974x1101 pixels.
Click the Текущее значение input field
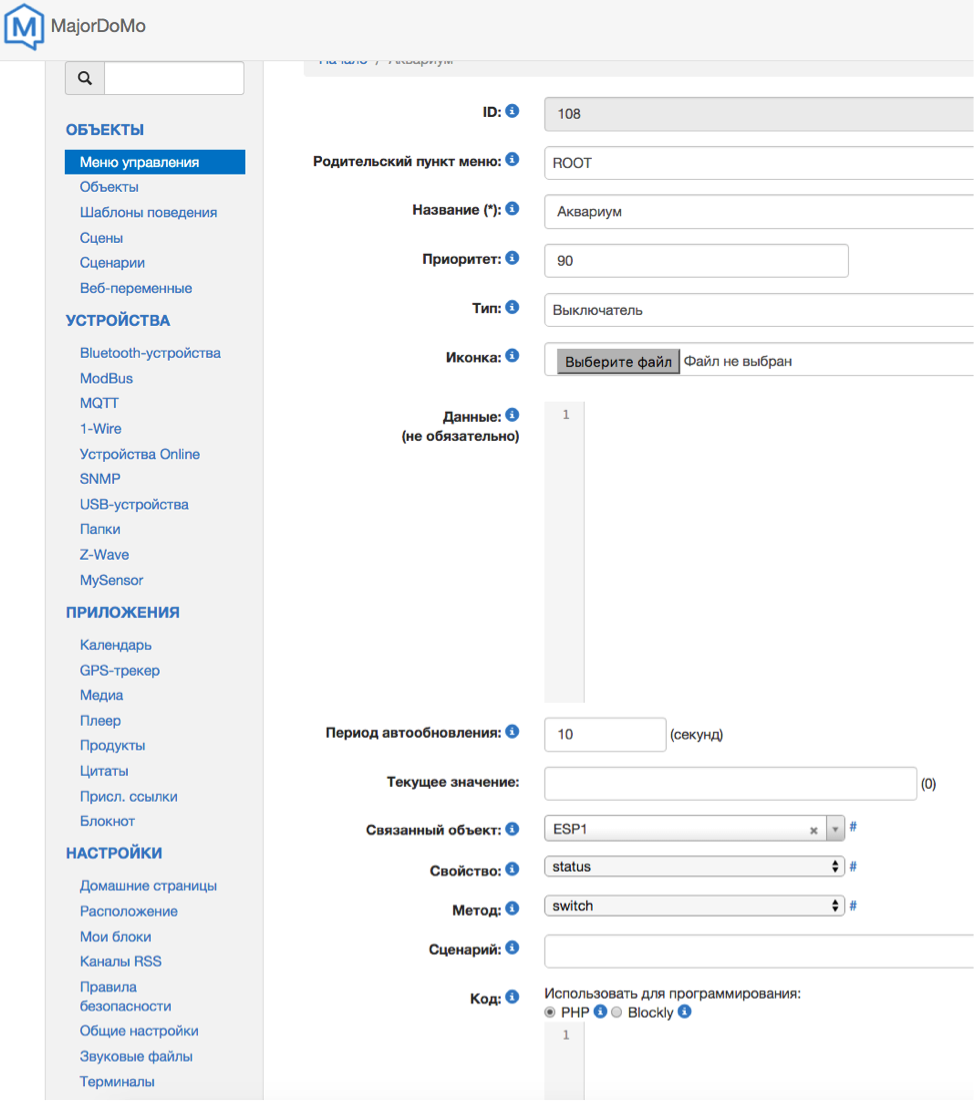pos(730,783)
